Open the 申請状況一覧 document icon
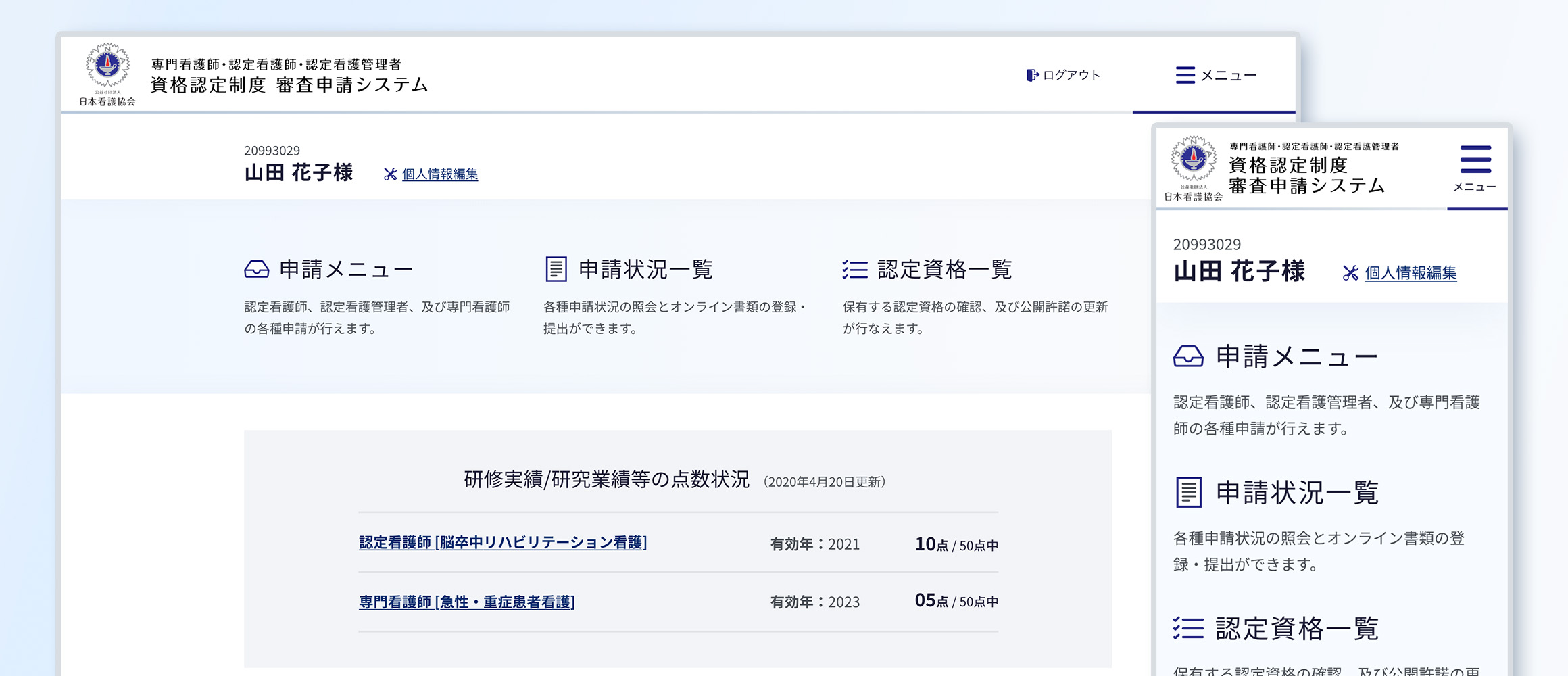This screenshot has height=676, width=1568. point(556,268)
